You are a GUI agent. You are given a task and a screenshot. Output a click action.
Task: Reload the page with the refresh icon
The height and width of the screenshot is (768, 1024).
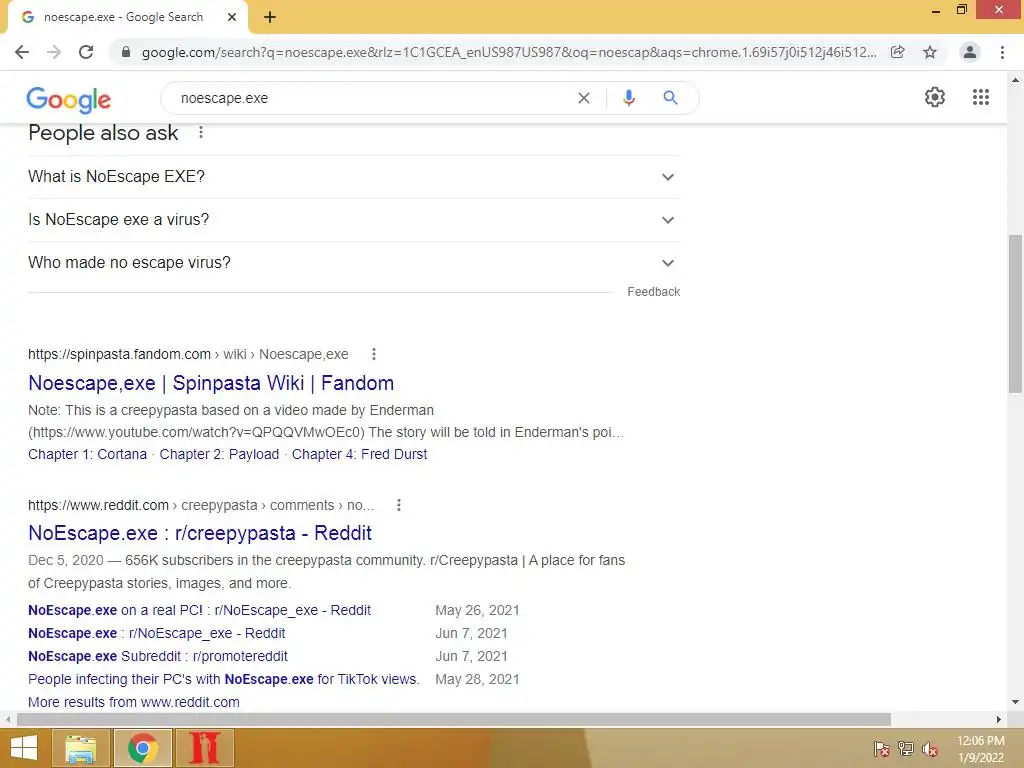pyautogui.click(x=86, y=52)
